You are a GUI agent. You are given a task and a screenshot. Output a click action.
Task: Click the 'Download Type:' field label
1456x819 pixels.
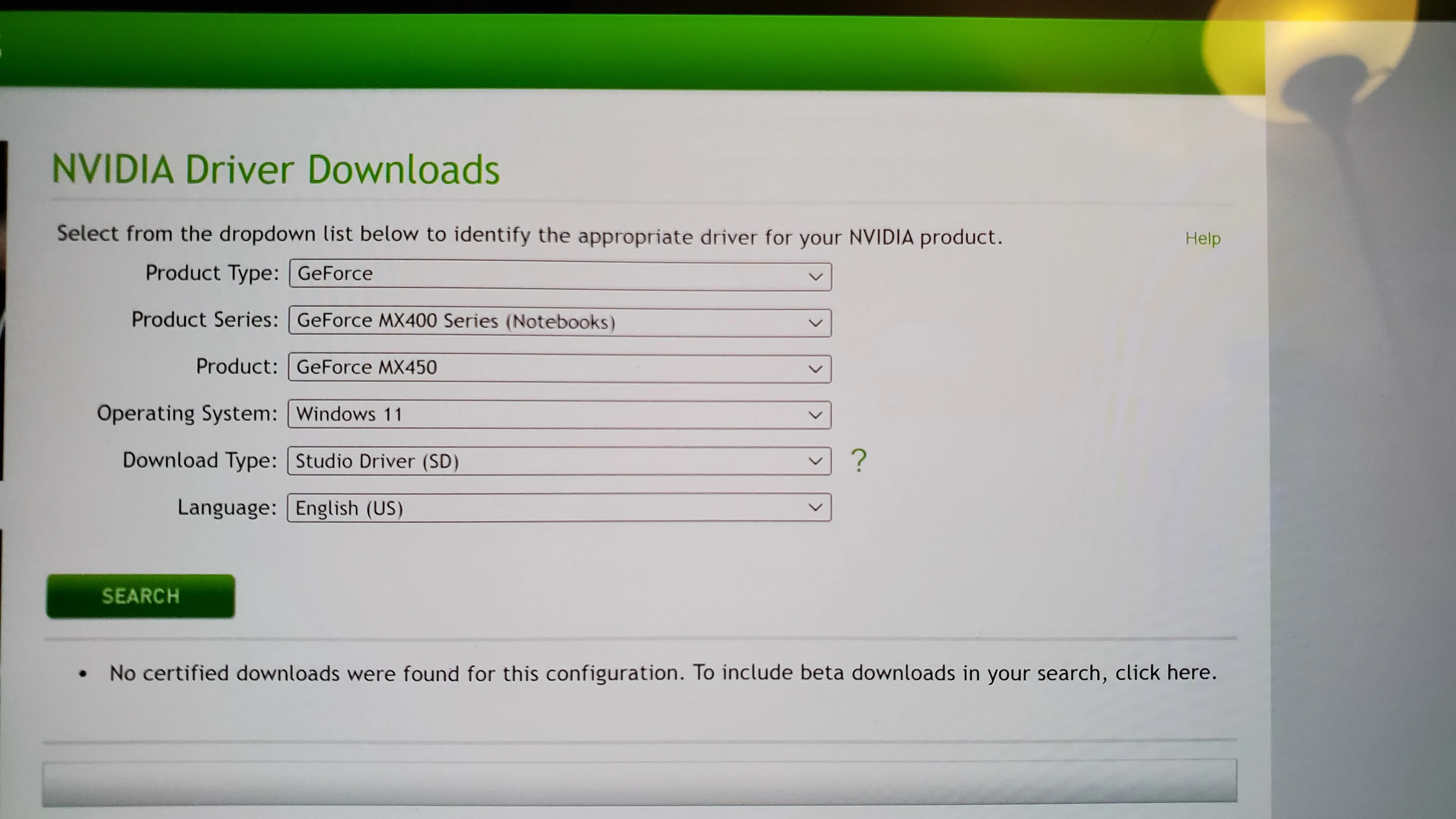coord(200,460)
